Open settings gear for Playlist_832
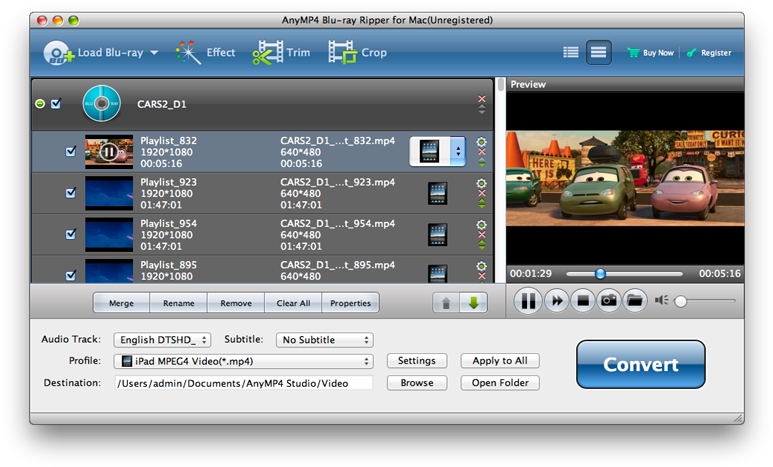Screen dimensions: 773x467 tap(482, 142)
